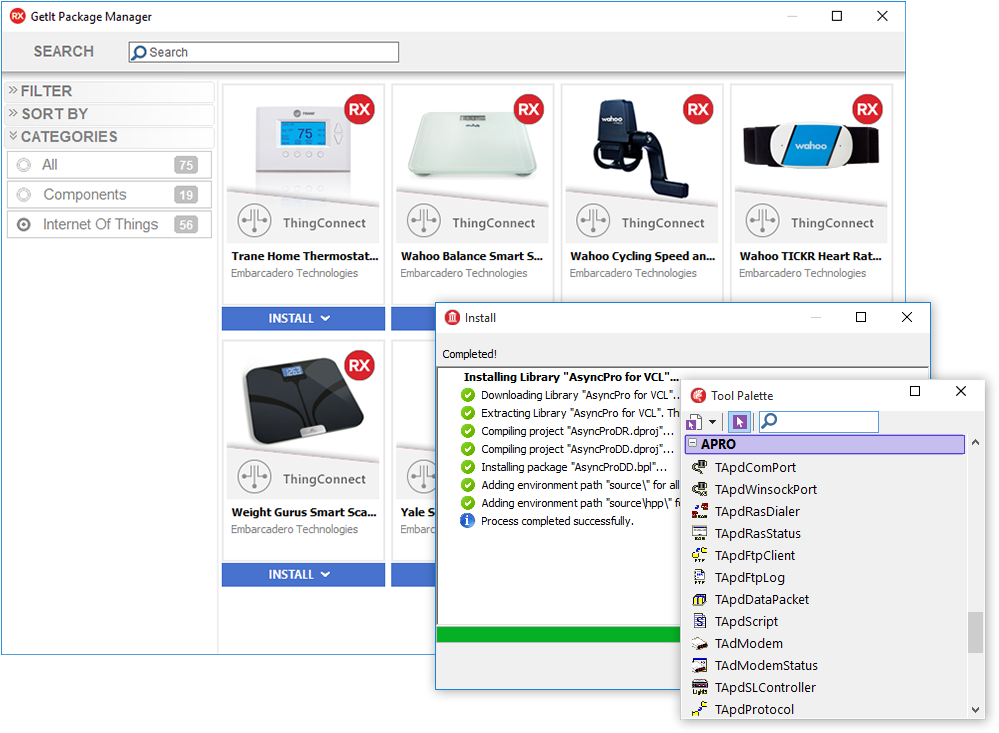Select the TApdSLController component icon
The width and height of the screenshot is (999, 733).
point(699,687)
